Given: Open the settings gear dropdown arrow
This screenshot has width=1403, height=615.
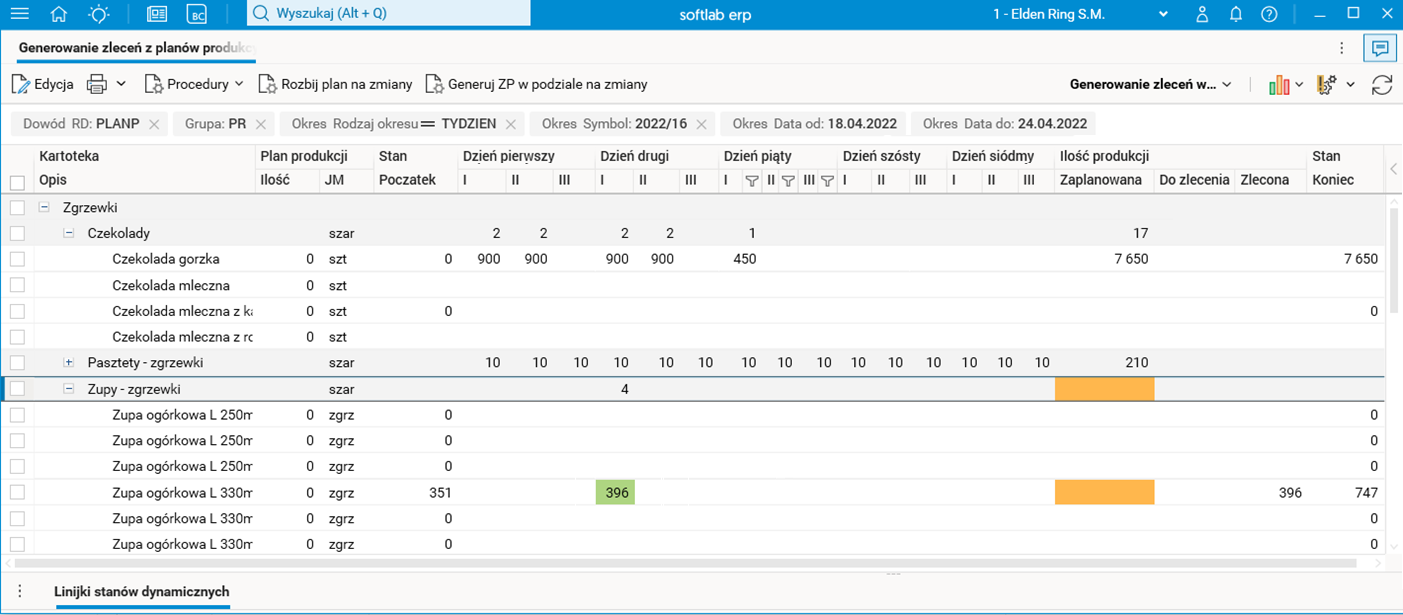Looking at the screenshot, I should tap(1350, 85).
